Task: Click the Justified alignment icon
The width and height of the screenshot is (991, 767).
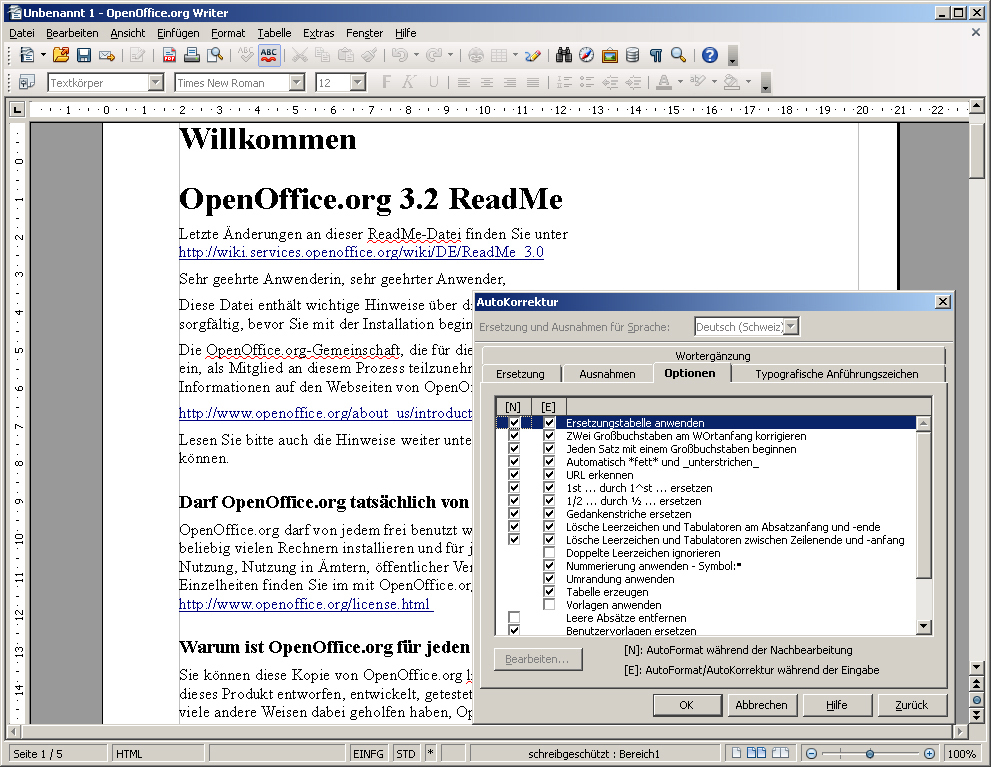Action: point(533,82)
